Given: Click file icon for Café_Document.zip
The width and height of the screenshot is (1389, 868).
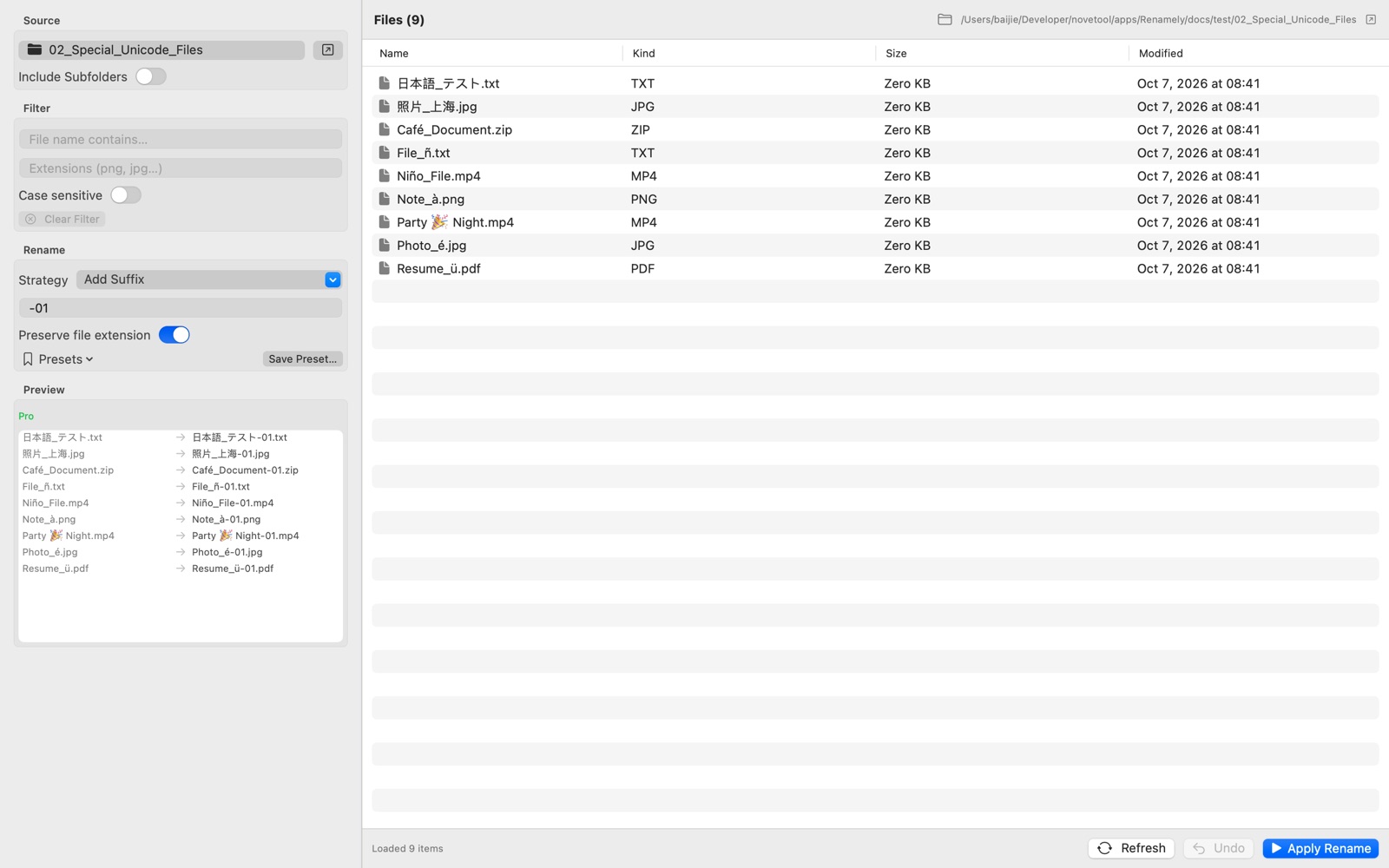Looking at the screenshot, I should 384,129.
